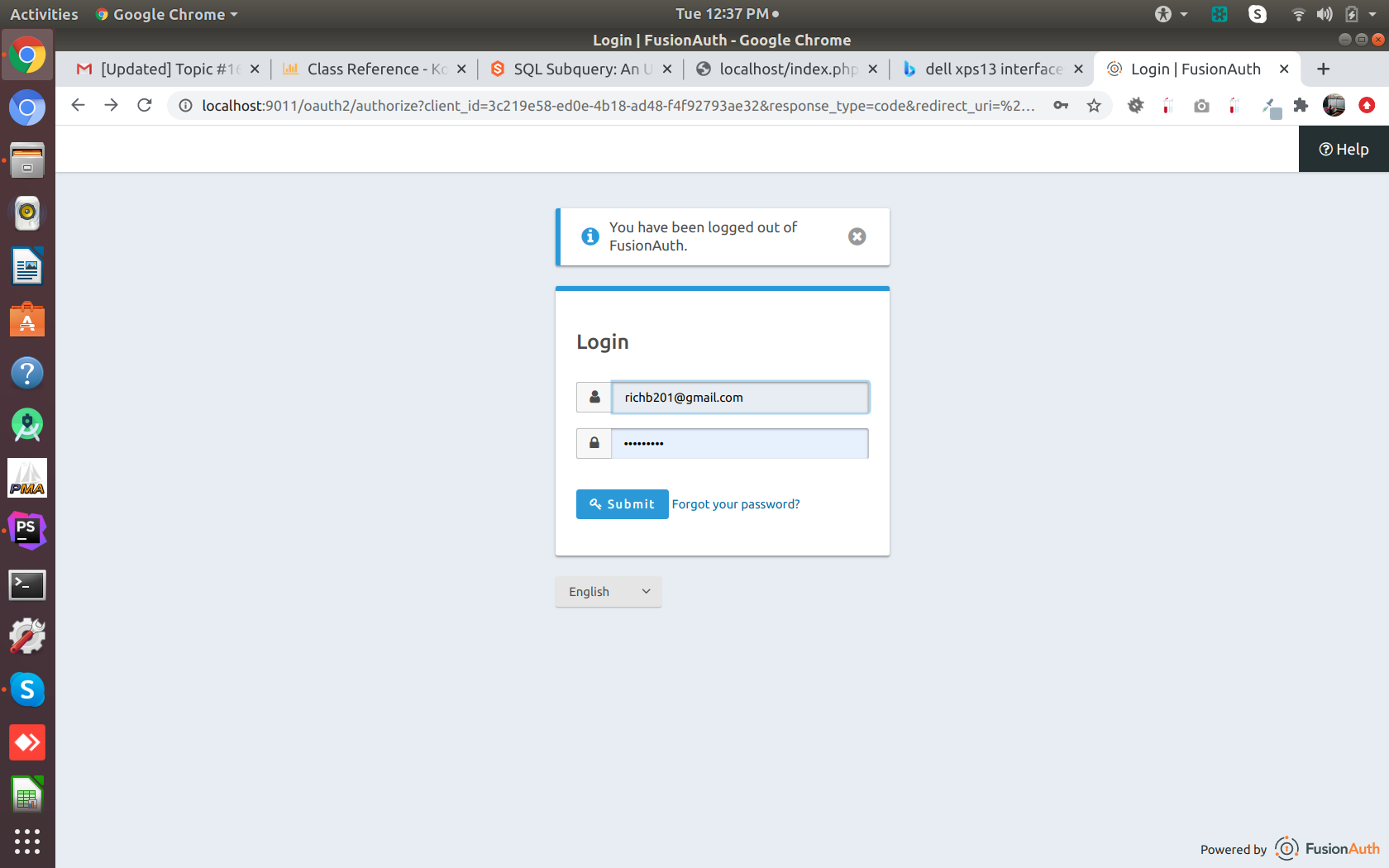
Task: Click the email input field
Action: [x=740, y=398]
